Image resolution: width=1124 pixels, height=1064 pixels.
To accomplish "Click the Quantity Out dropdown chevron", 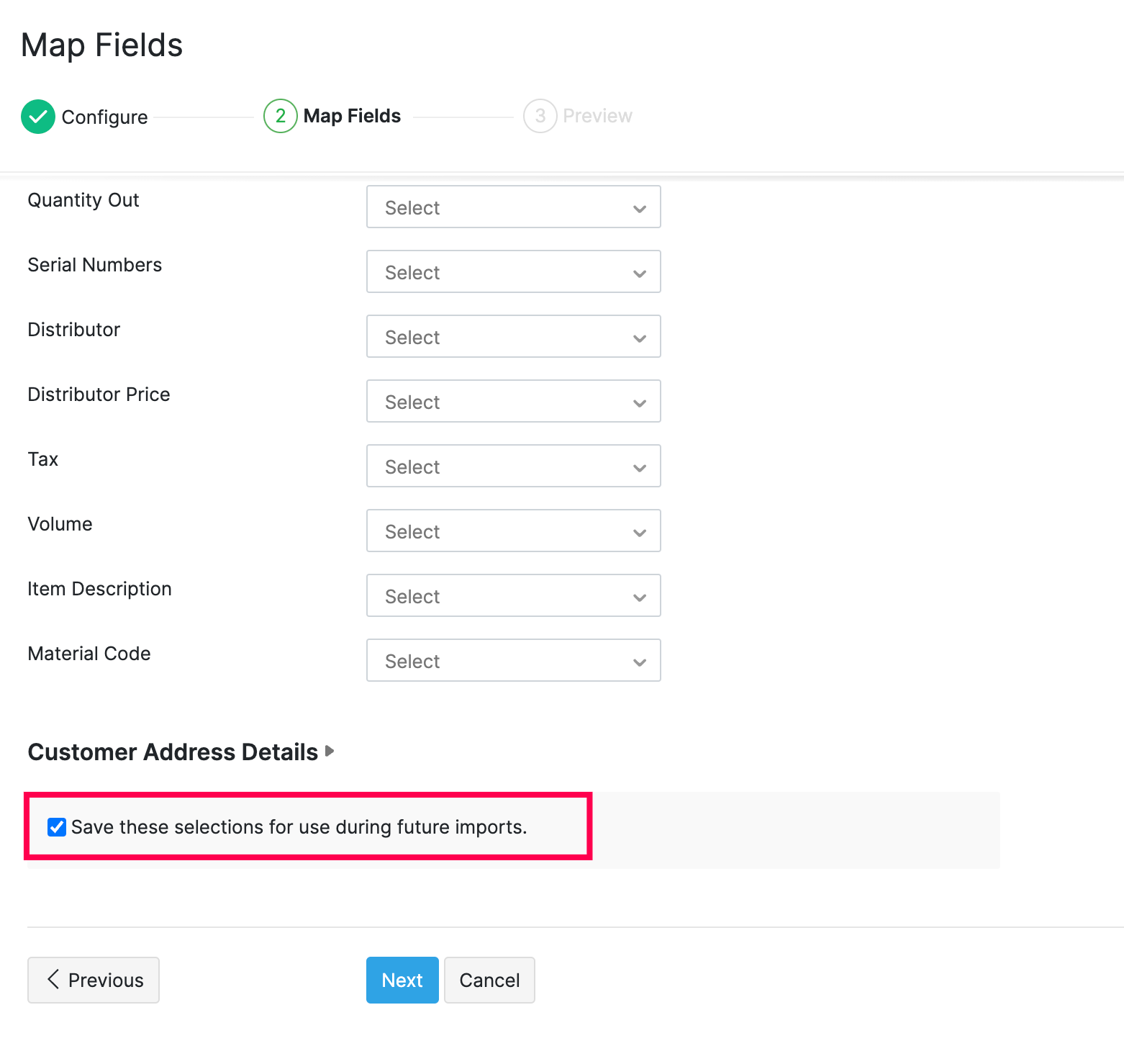I will click(639, 209).
